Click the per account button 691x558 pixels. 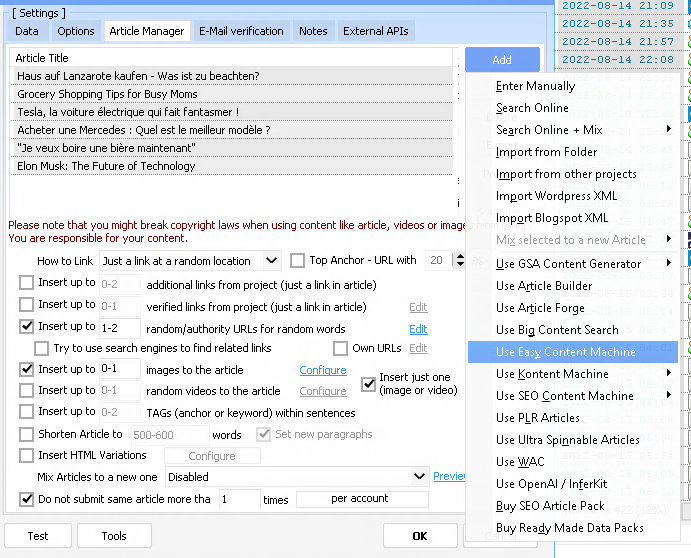pyautogui.click(x=362, y=499)
